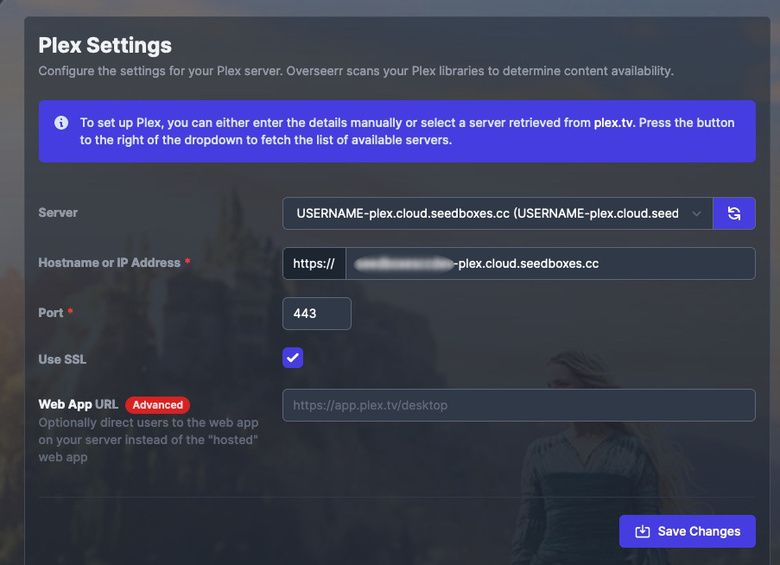Screen dimensions: 780x565
Task: Open the Server dropdown
Action: pyautogui.click(x=497, y=213)
